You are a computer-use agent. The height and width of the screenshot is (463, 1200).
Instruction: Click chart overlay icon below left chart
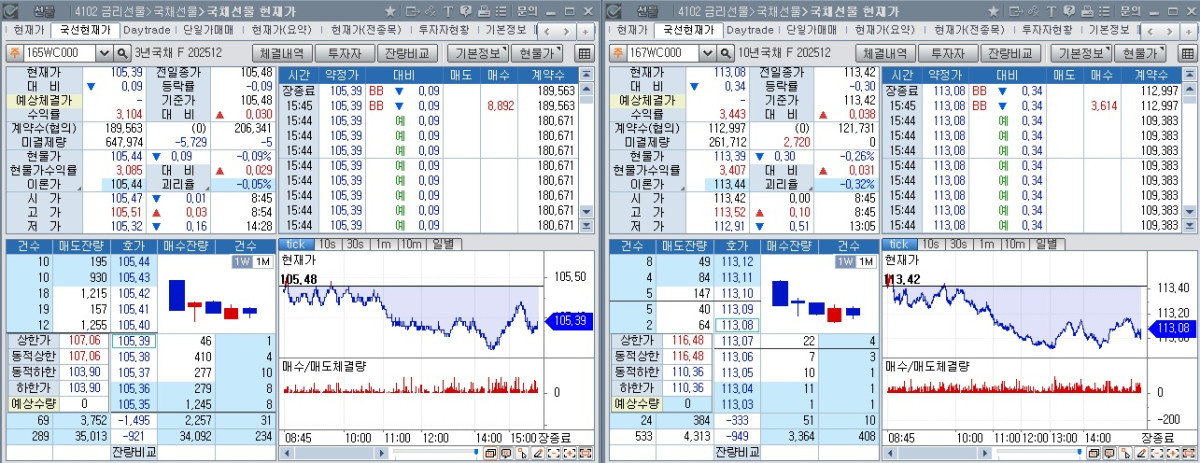tap(490, 453)
